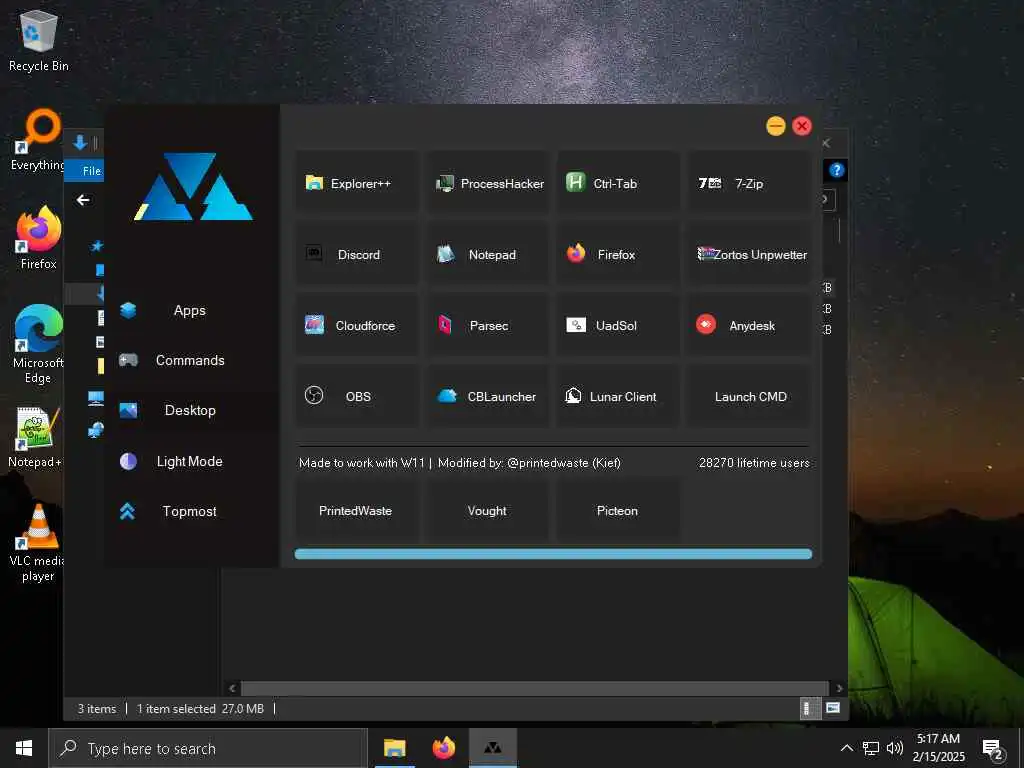Select Notepad++ desktop shortcut

(36, 436)
